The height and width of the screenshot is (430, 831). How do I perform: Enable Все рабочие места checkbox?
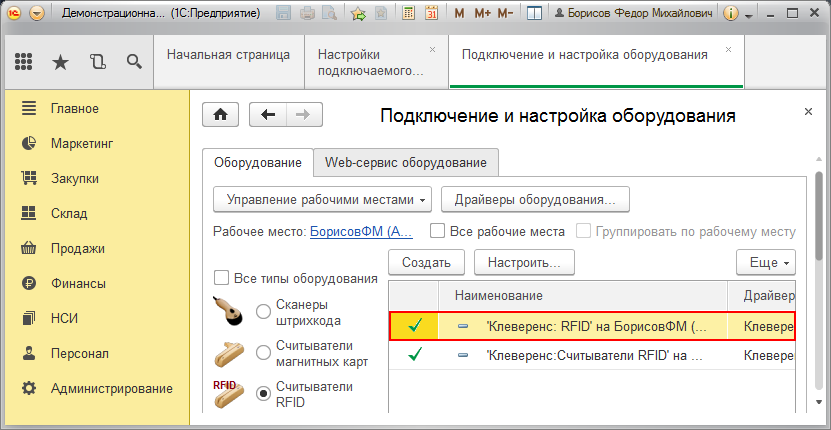[x=437, y=231]
